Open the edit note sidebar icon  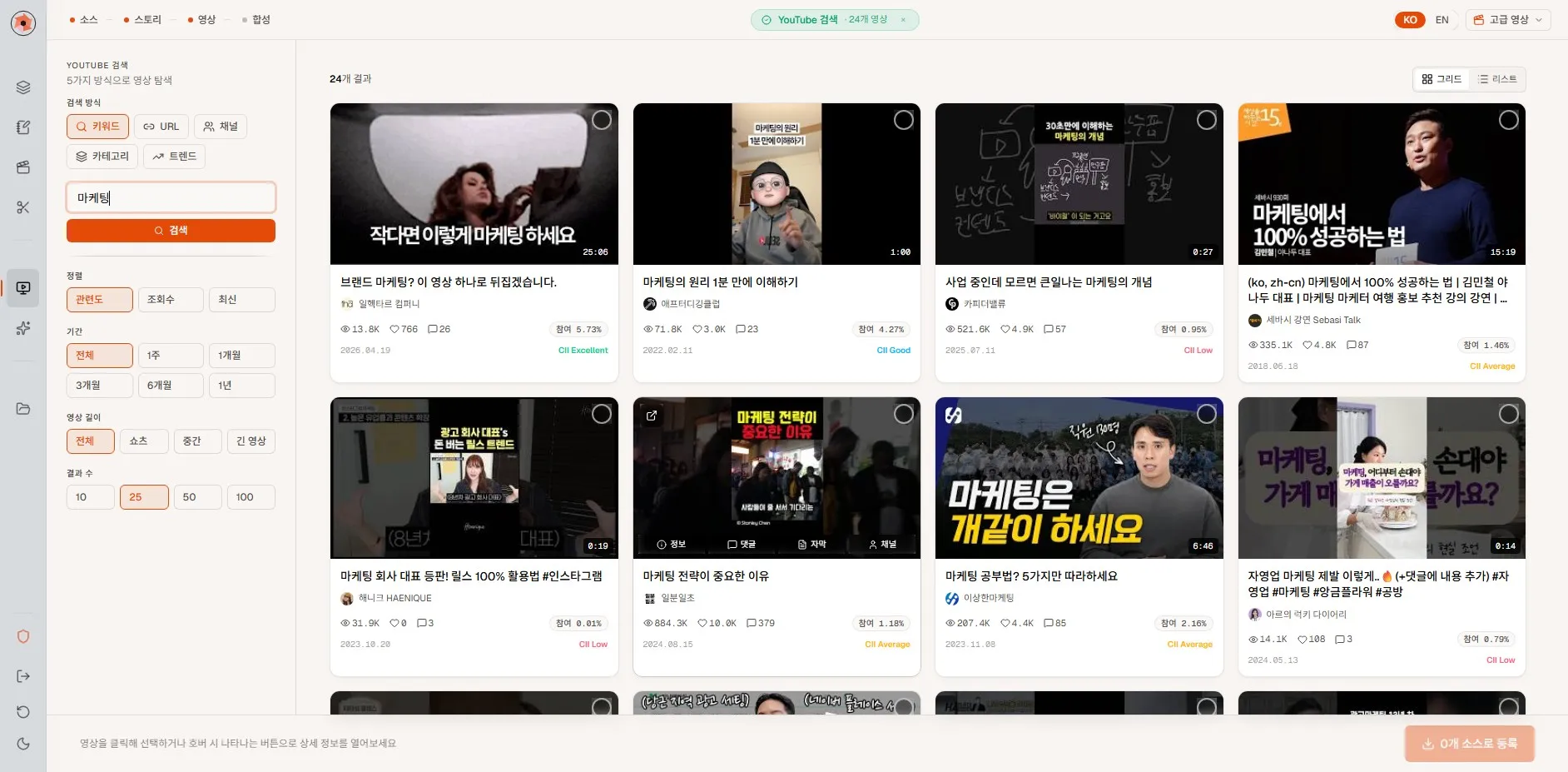point(23,127)
